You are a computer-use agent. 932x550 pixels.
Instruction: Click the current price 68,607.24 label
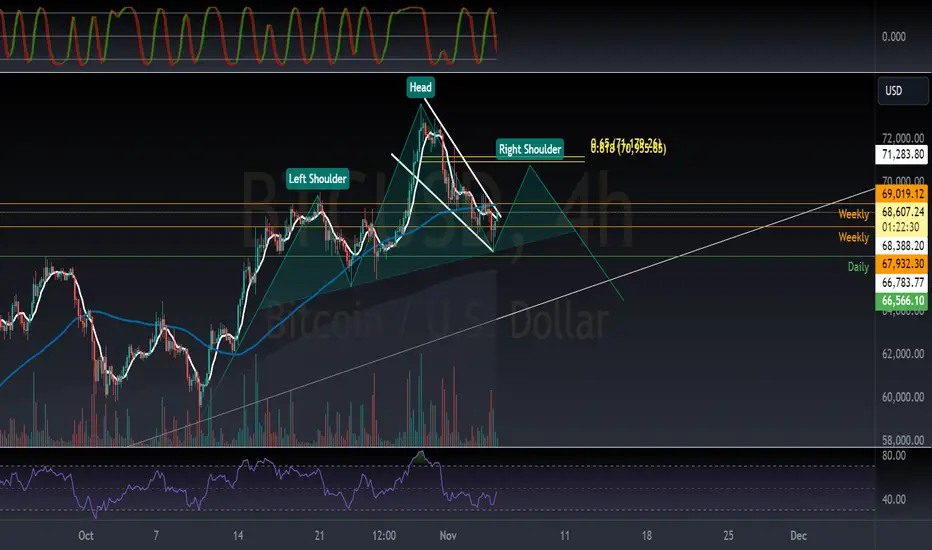point(902,212)
